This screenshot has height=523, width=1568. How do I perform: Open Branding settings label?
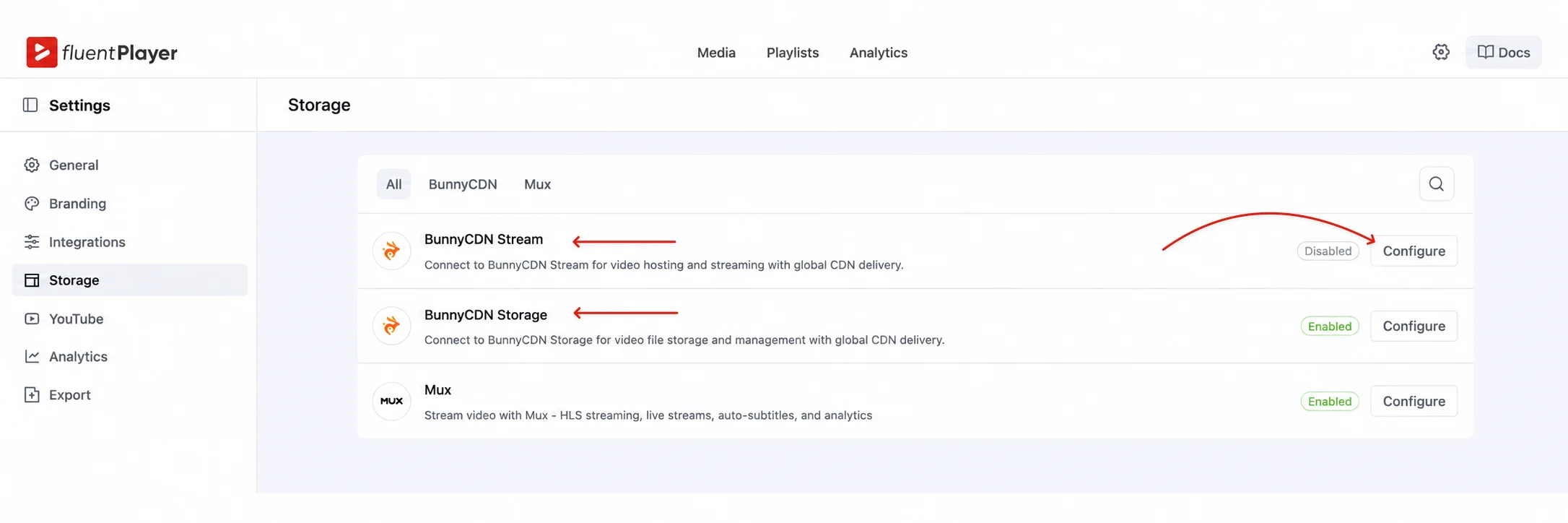[x=77, y=203]
